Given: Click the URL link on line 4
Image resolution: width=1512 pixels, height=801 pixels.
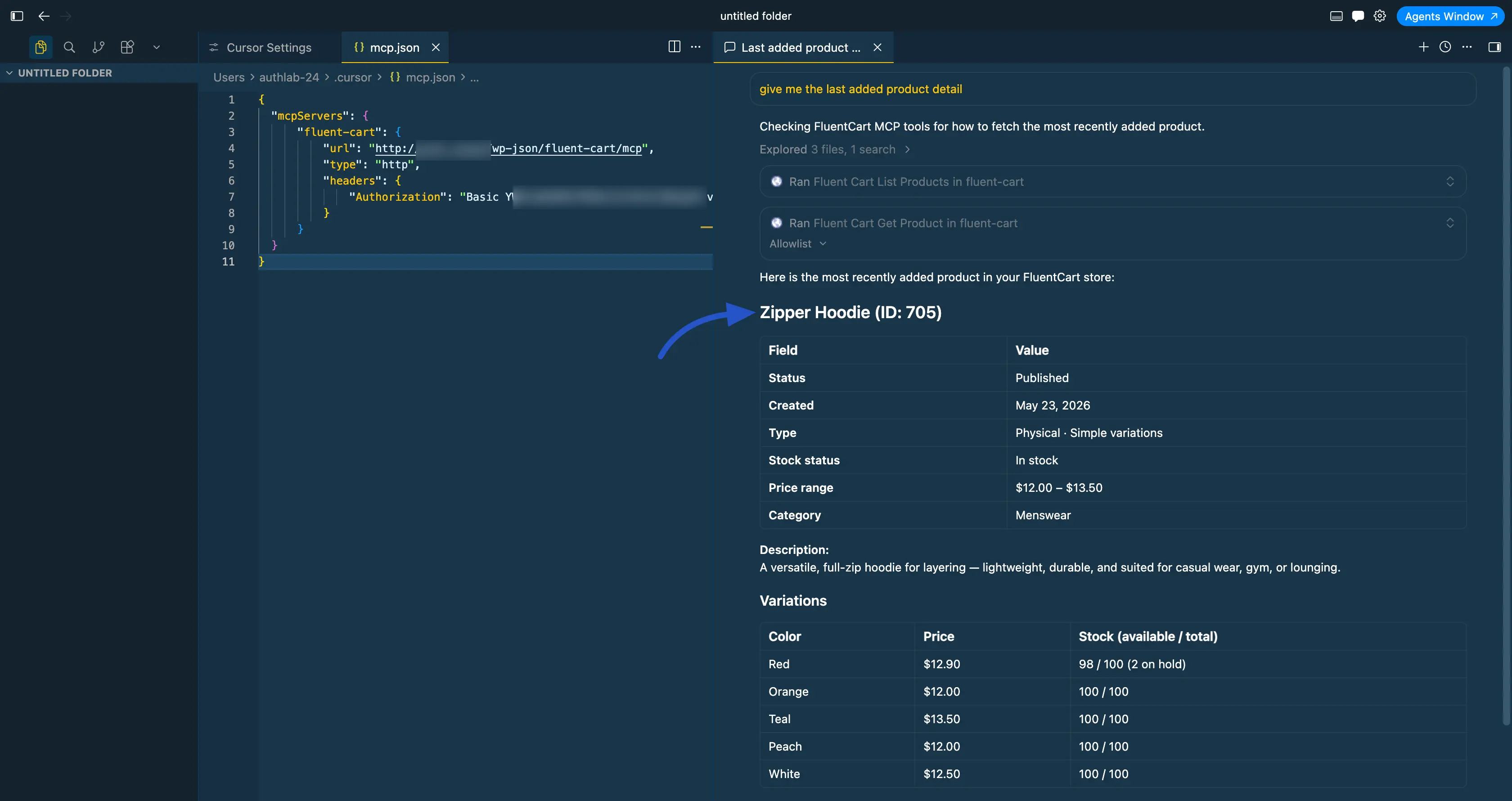Looking at the screenshot, I should click(508, 148).
